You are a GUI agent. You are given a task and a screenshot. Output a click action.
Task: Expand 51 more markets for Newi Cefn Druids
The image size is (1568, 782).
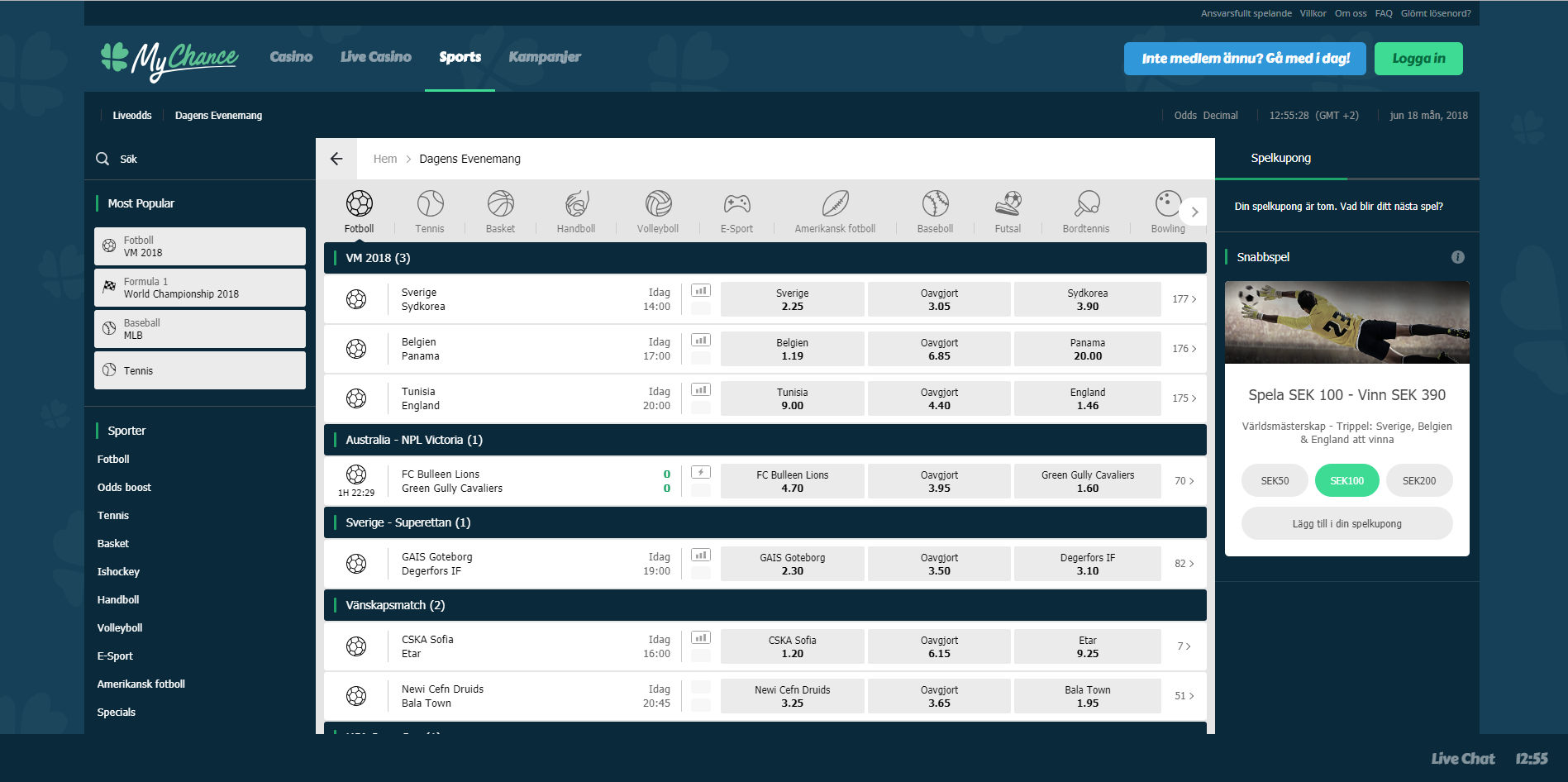click(1184, 696)
